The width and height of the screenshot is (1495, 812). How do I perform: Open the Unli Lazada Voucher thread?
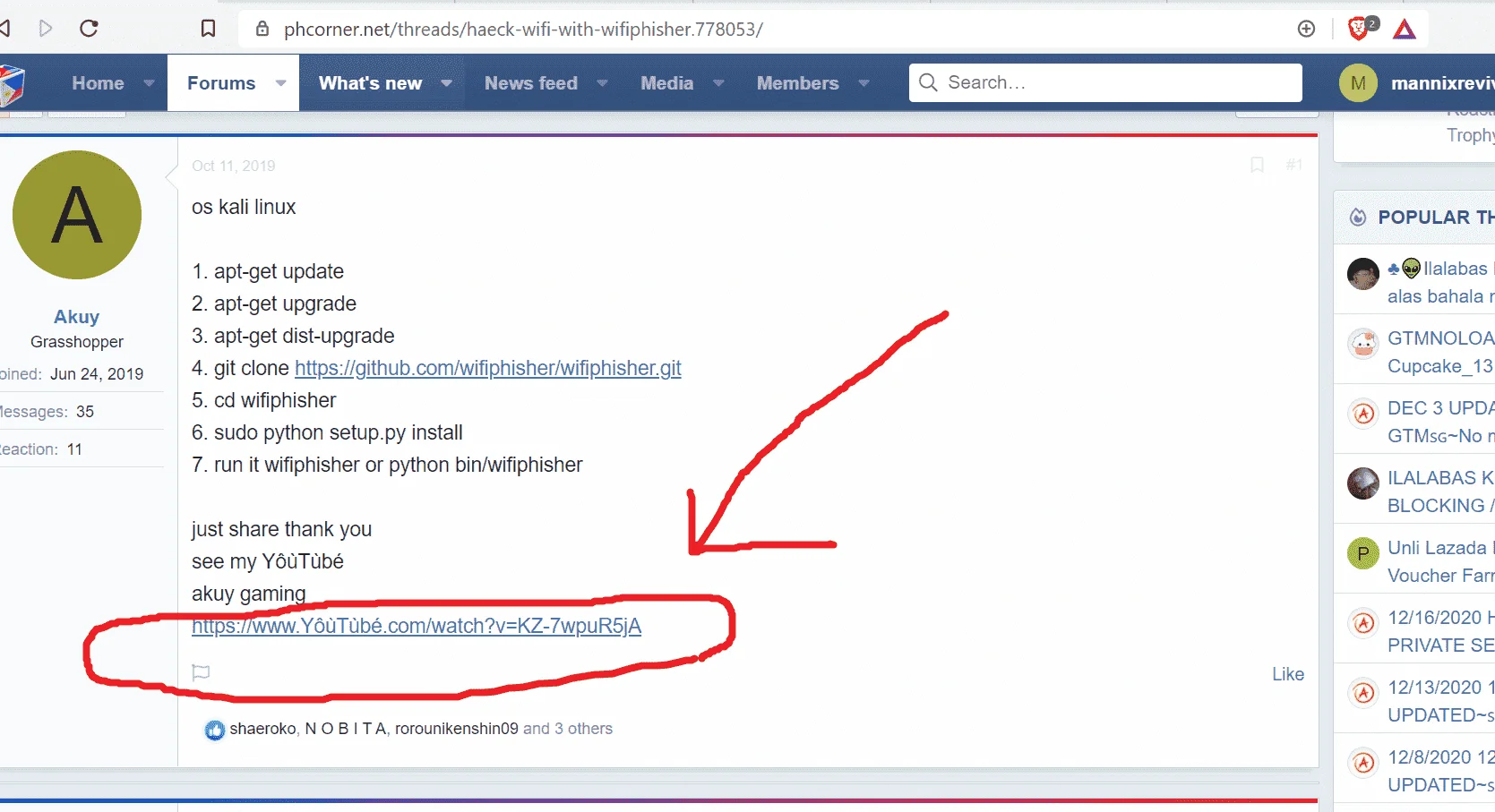point(1440,561)
